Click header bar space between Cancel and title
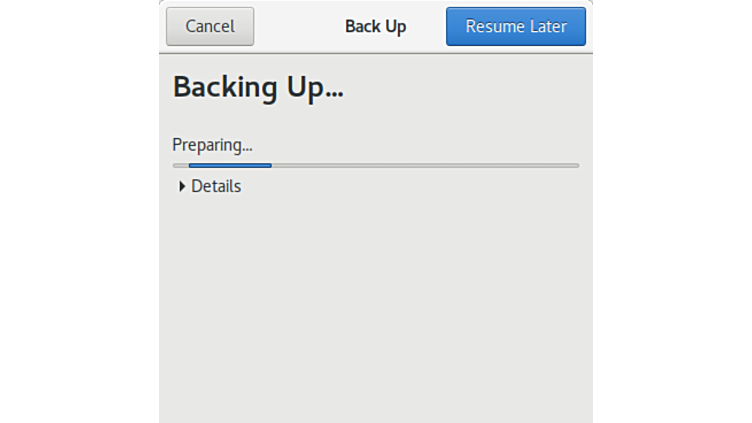752x423 pixels. (298, 27)
